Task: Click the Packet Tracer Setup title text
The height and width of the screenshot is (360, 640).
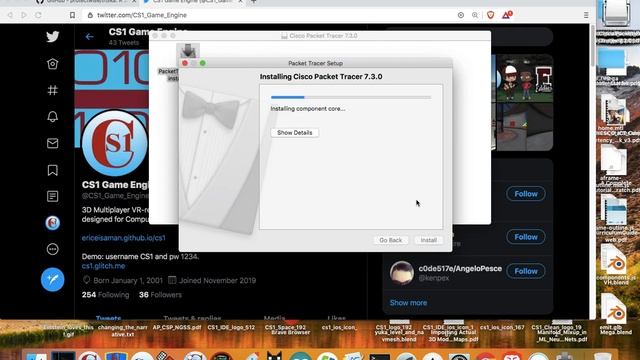Action: coord(315,63)
